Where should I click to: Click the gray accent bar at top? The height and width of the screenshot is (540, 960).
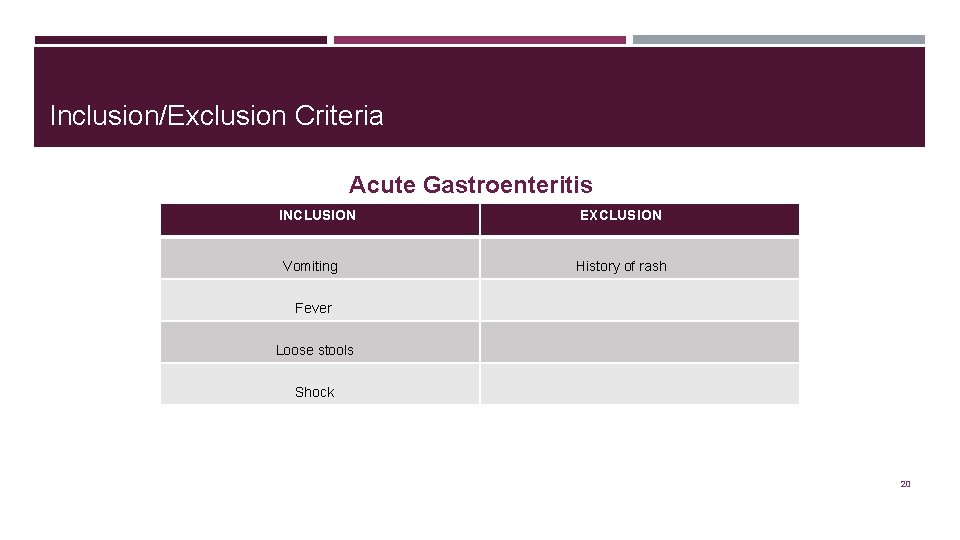[778, 40]
